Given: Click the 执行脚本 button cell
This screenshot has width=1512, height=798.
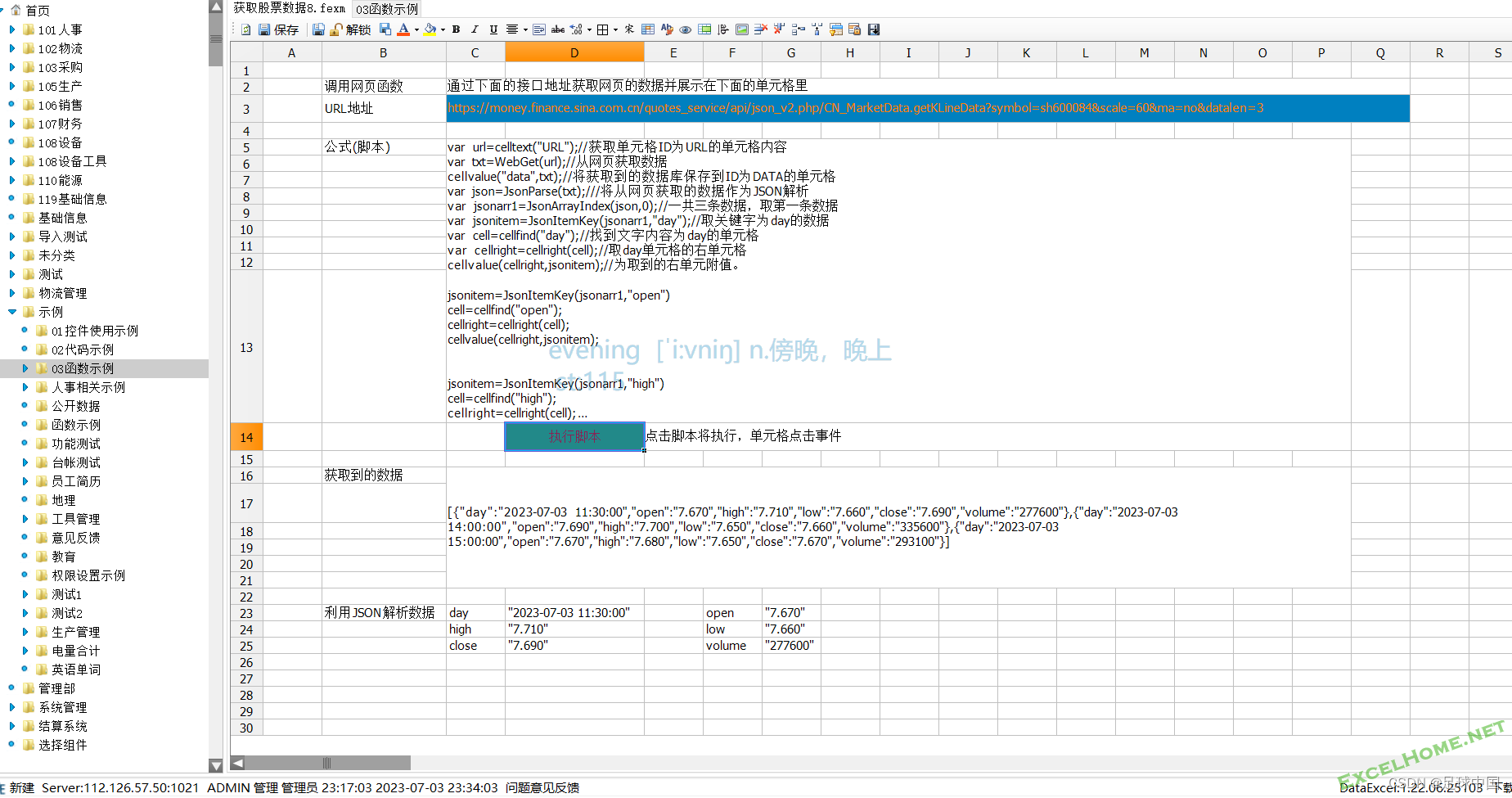Looking at the screenshot, I should (x=574, y=436).
